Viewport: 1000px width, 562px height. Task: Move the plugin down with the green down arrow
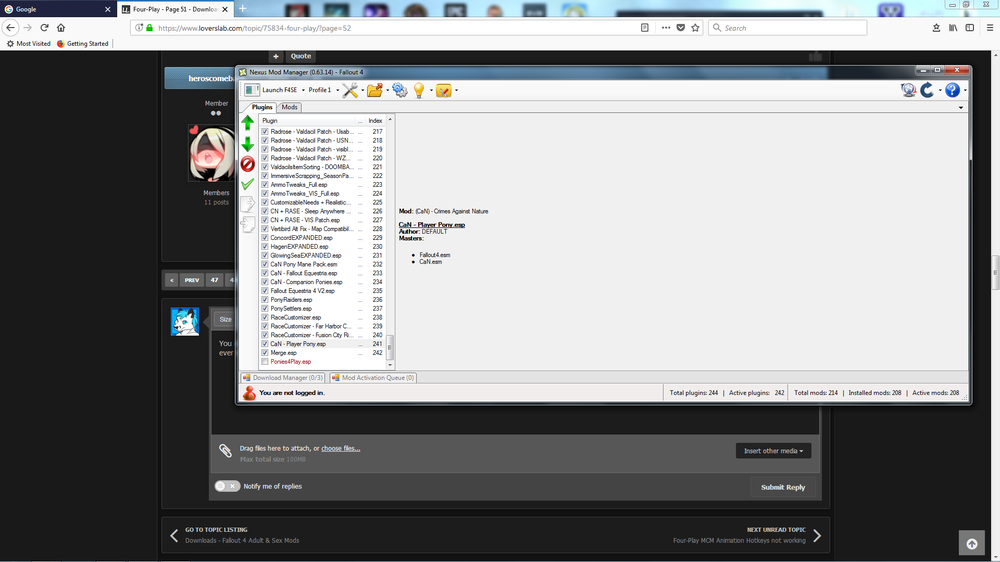(x=247, y=145)
